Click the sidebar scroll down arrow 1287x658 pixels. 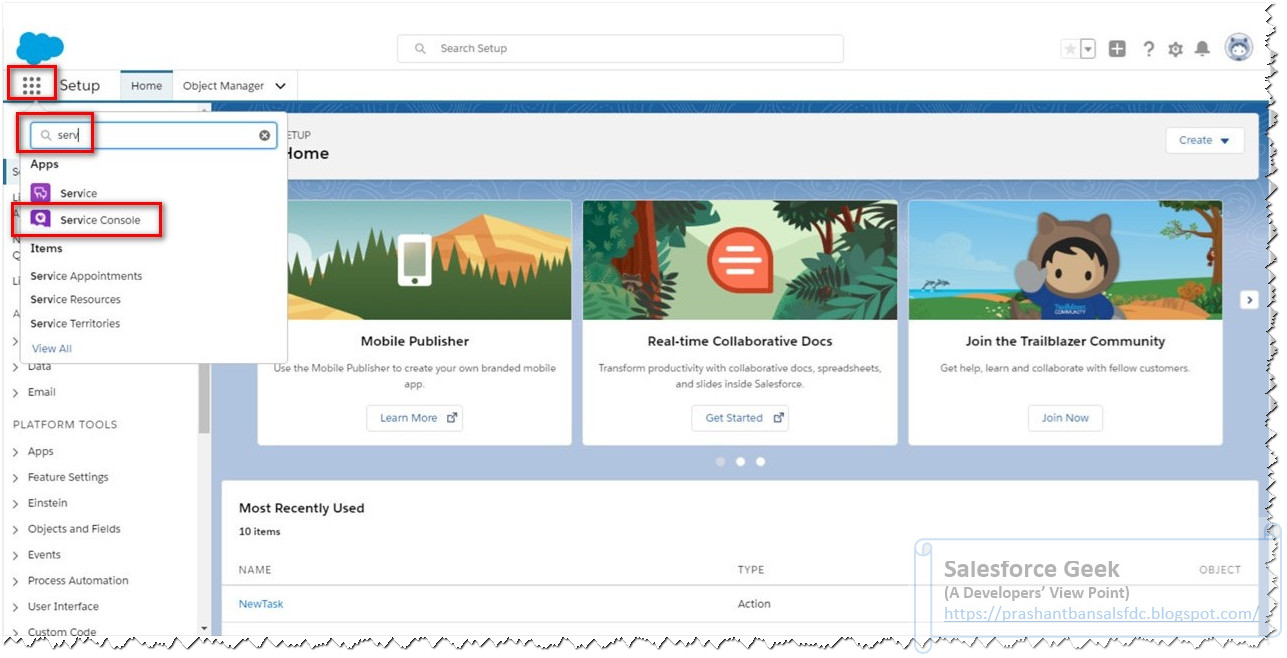[204, 629]
